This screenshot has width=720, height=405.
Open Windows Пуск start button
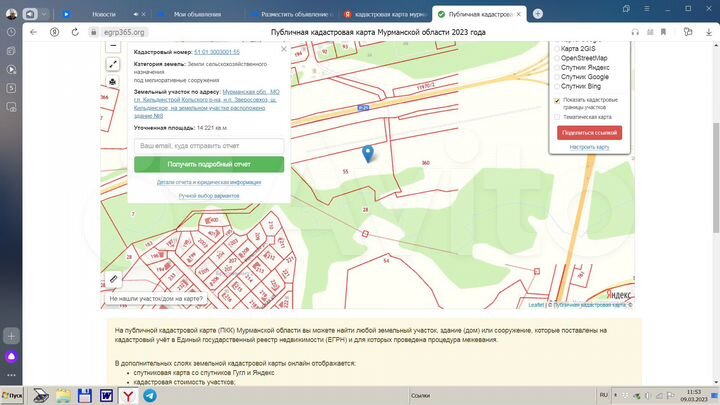click(x=12, y=395)
